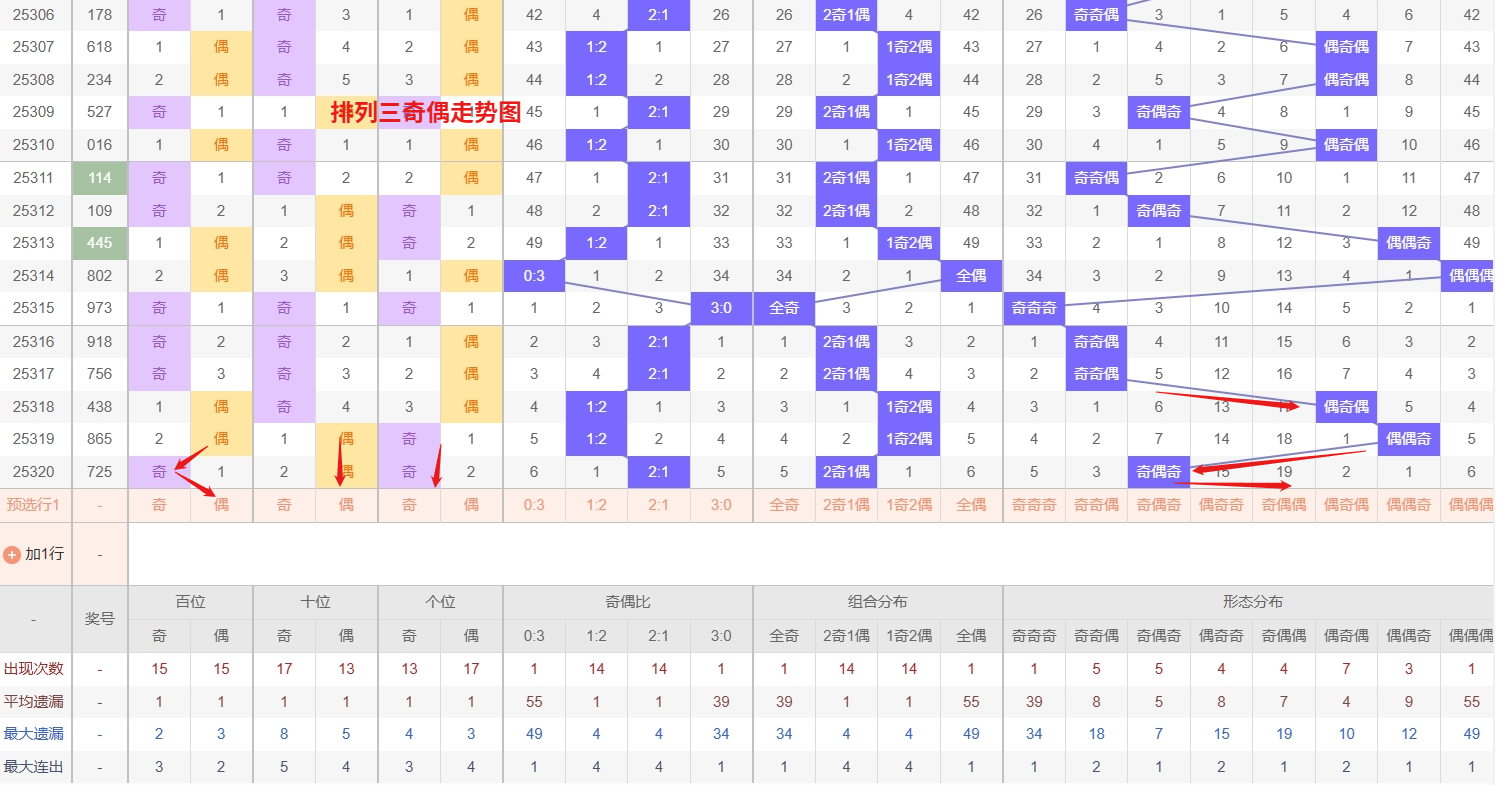1498x785 pixels.
Task: Select 偶 under 十位 in 预选行1
Action: click(346, 505)
